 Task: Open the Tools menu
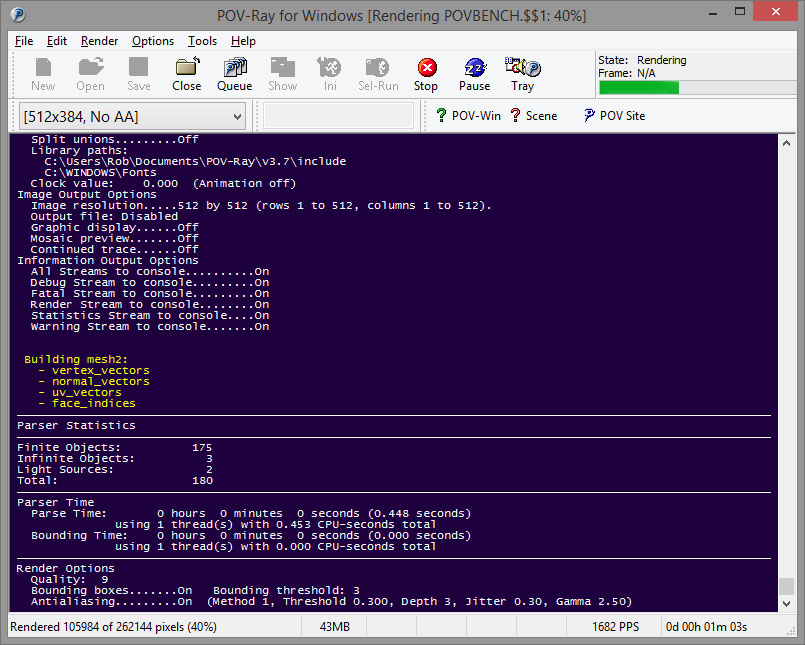202,41
